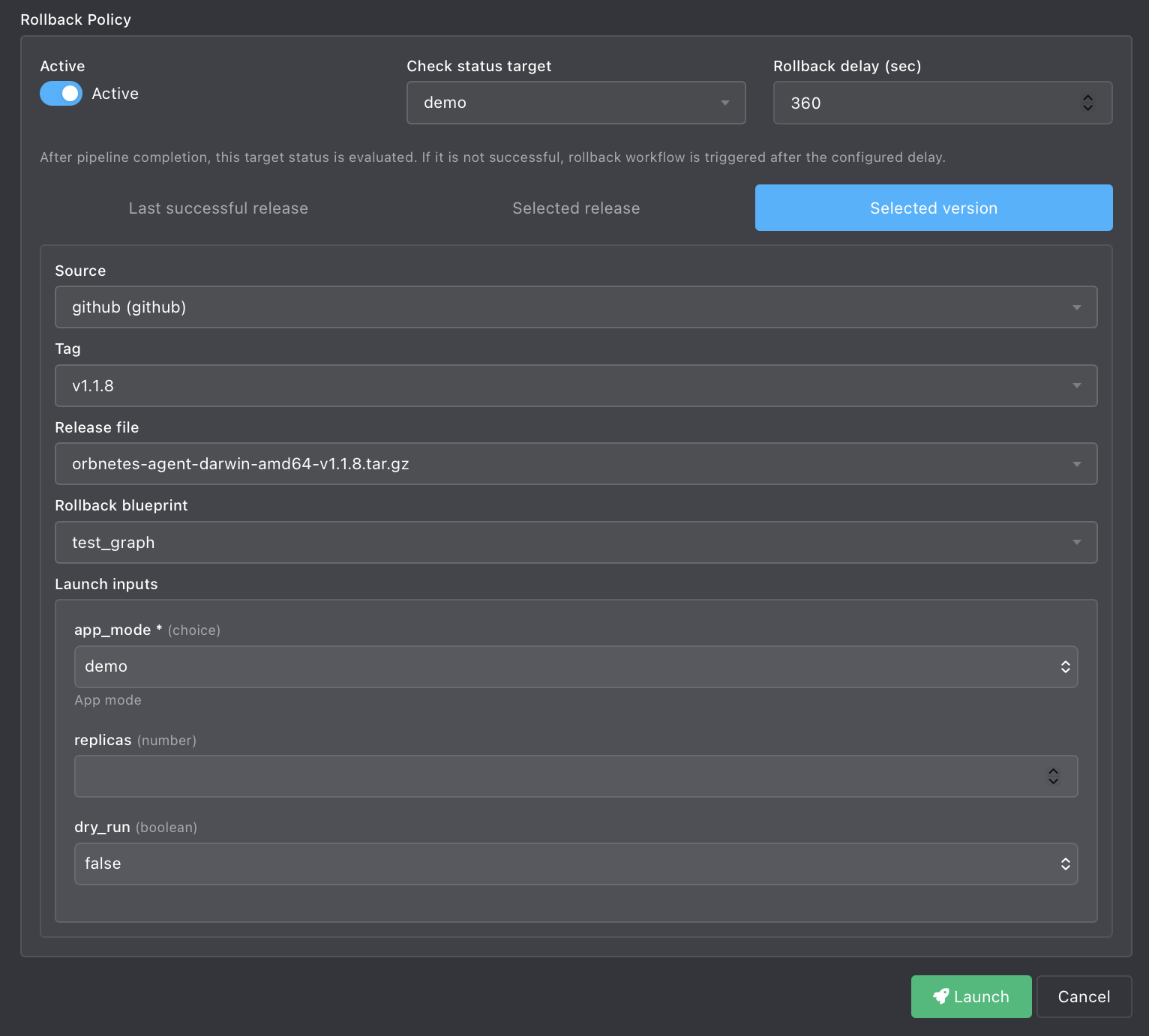Click the chevron on the Rollback blueprint dropdown
1149x1036 pixels.
pos(1077,542)
